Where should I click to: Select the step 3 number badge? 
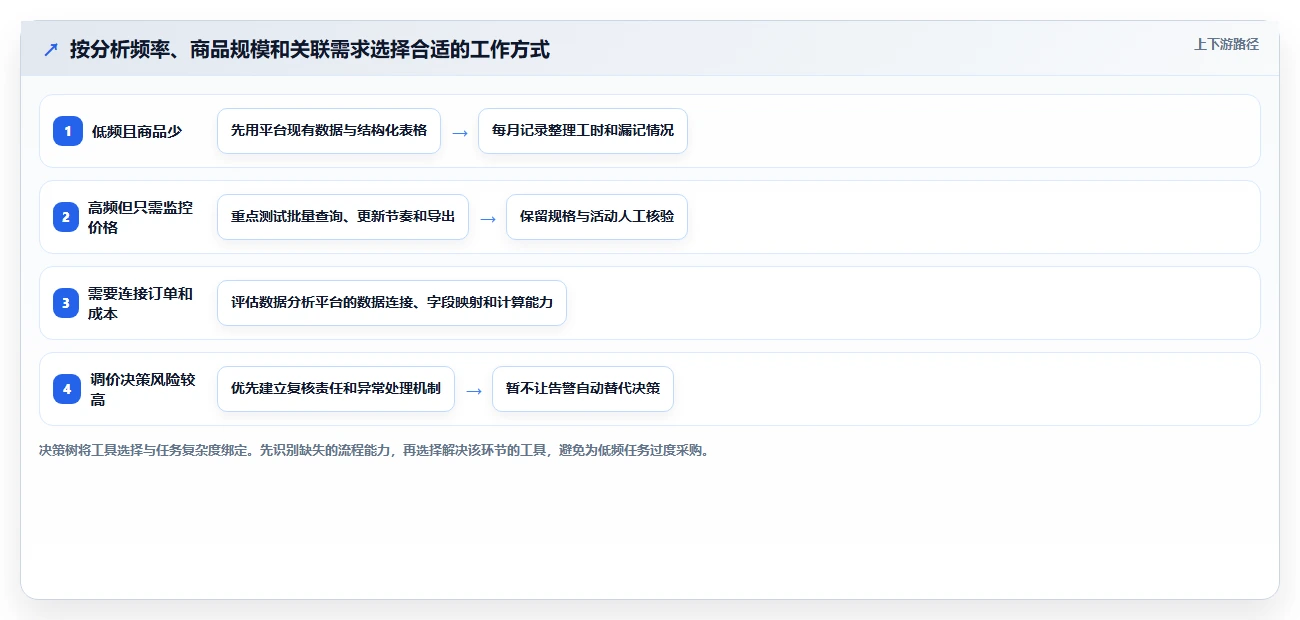tap(66, 303)
